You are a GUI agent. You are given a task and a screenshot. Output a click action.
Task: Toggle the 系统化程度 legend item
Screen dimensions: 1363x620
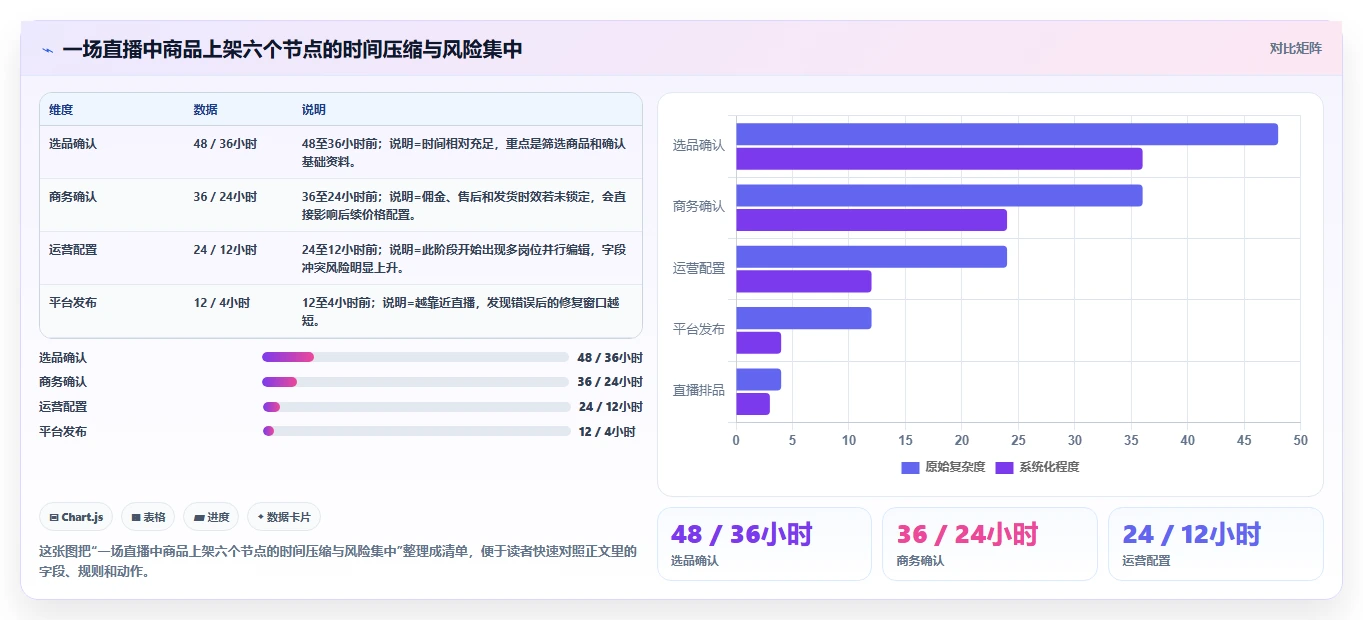point(1037,467)
